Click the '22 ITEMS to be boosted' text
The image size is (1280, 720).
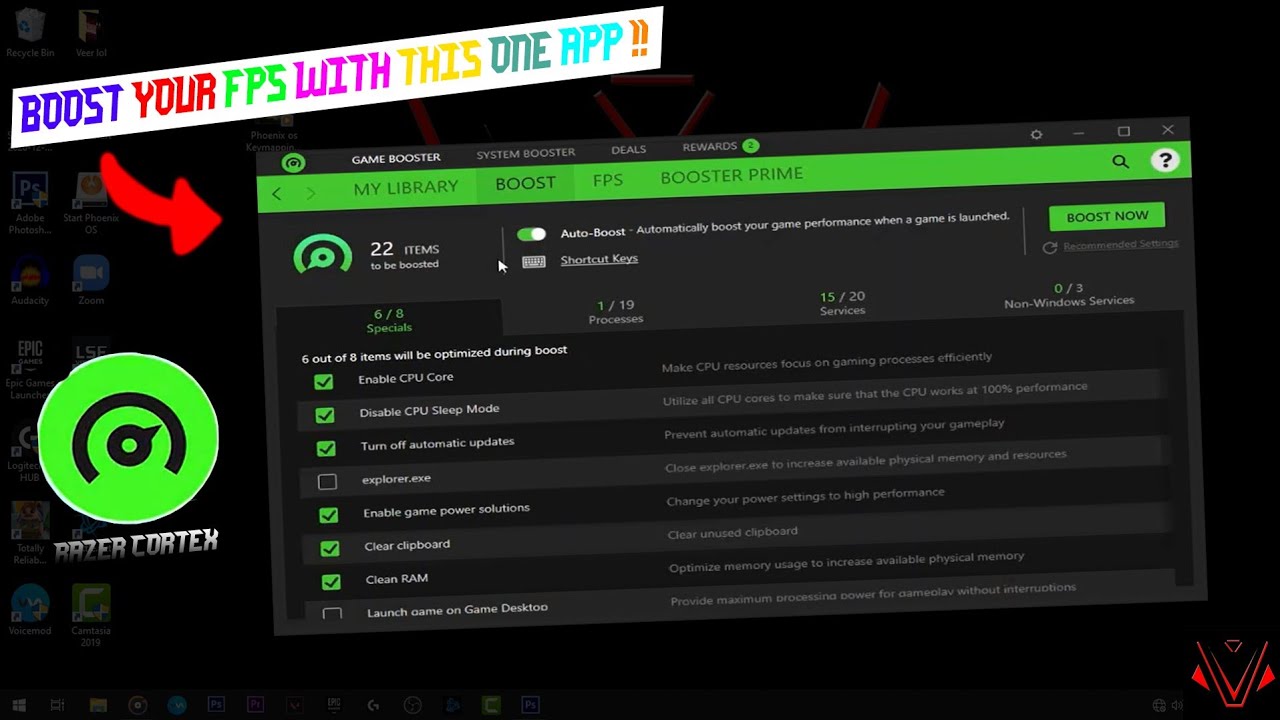click(405, 255)
